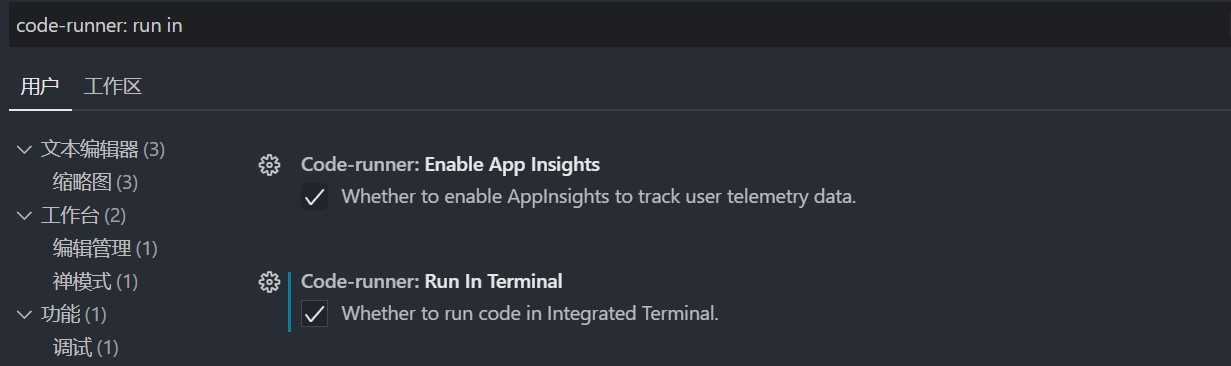Select the 文本编辑器 (3) category label
The image size is (1231, 366).
103,150
